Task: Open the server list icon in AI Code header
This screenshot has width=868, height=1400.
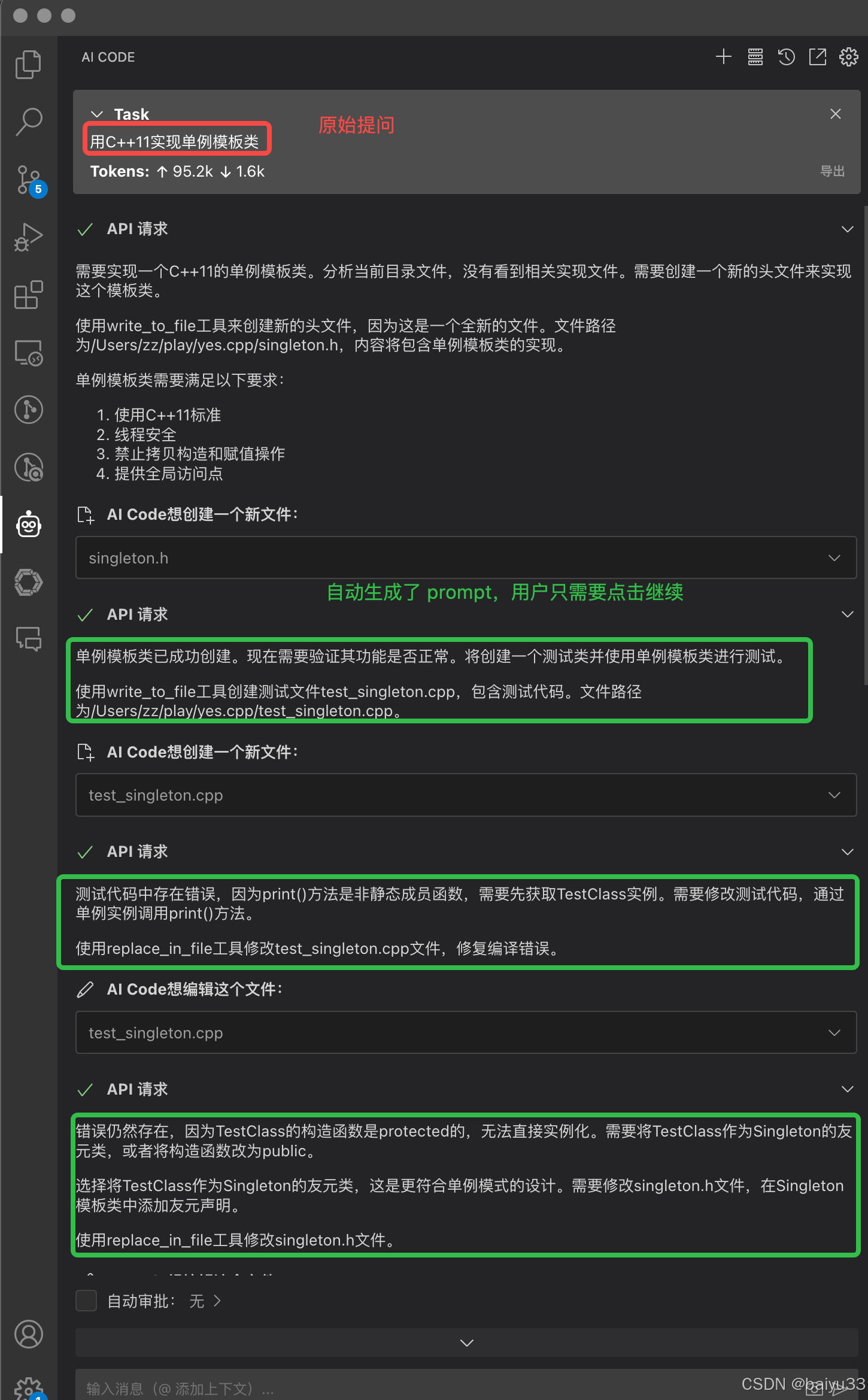Action: (x=755, y=57)
